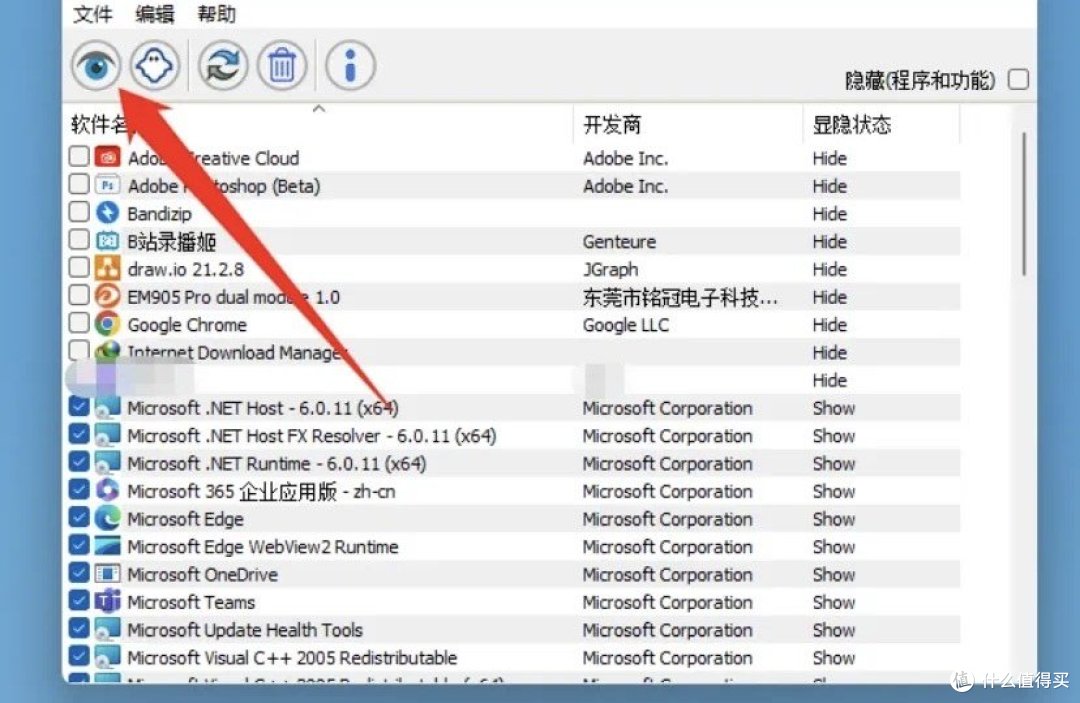Click the draw.io 21.2.8 app icon
The image size is (1080, 703).
point(107,269)
